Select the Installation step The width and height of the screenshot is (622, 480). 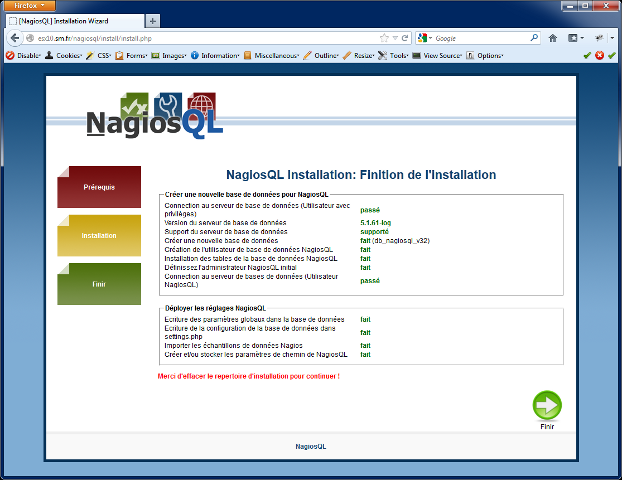click(x=99, y=235)
